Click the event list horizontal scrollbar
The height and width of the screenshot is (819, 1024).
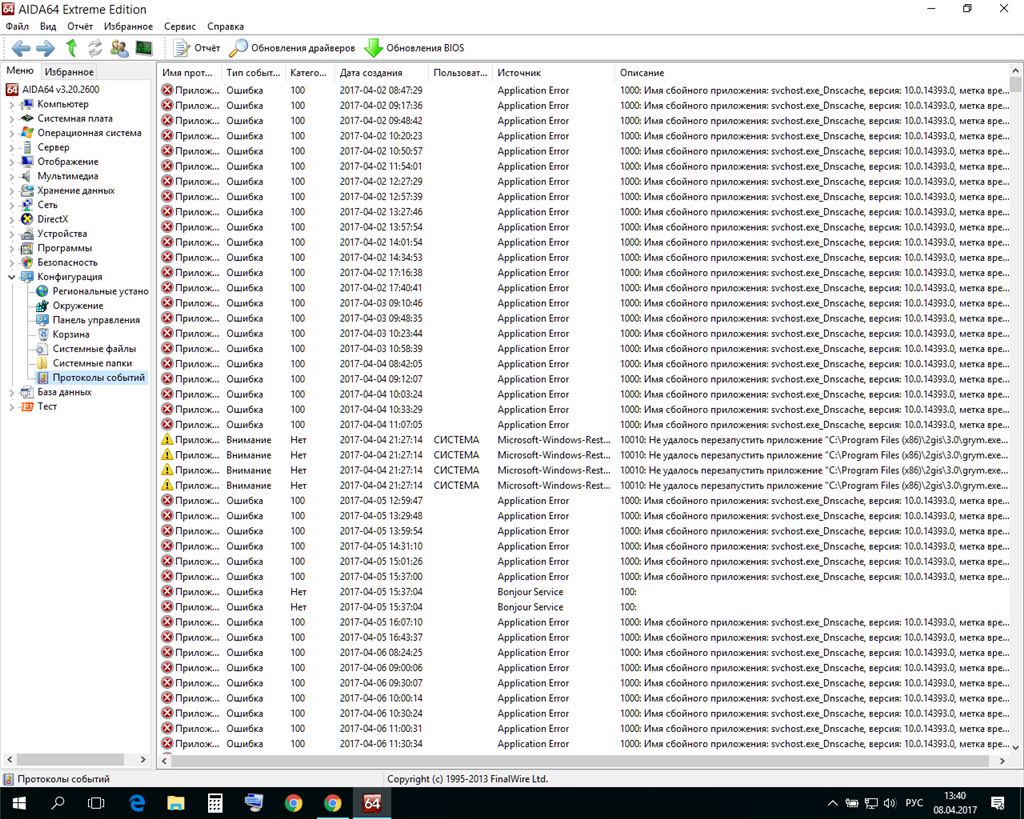point(581,760)
